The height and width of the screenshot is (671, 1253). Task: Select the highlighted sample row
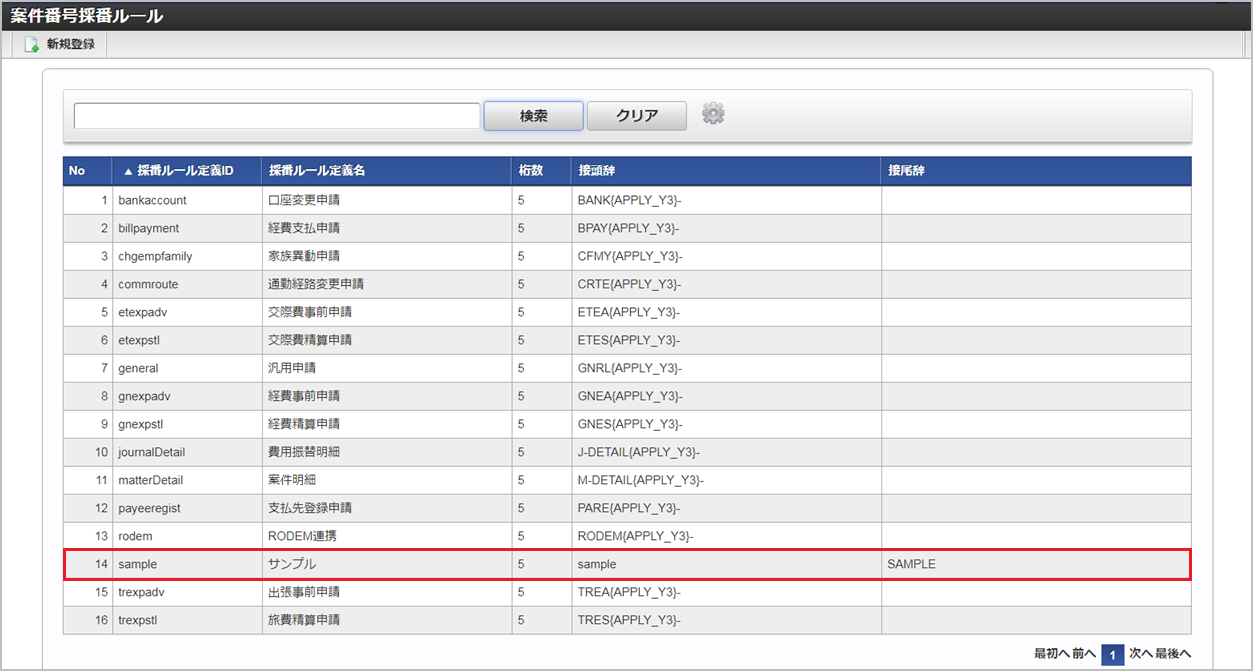(626, 564)
